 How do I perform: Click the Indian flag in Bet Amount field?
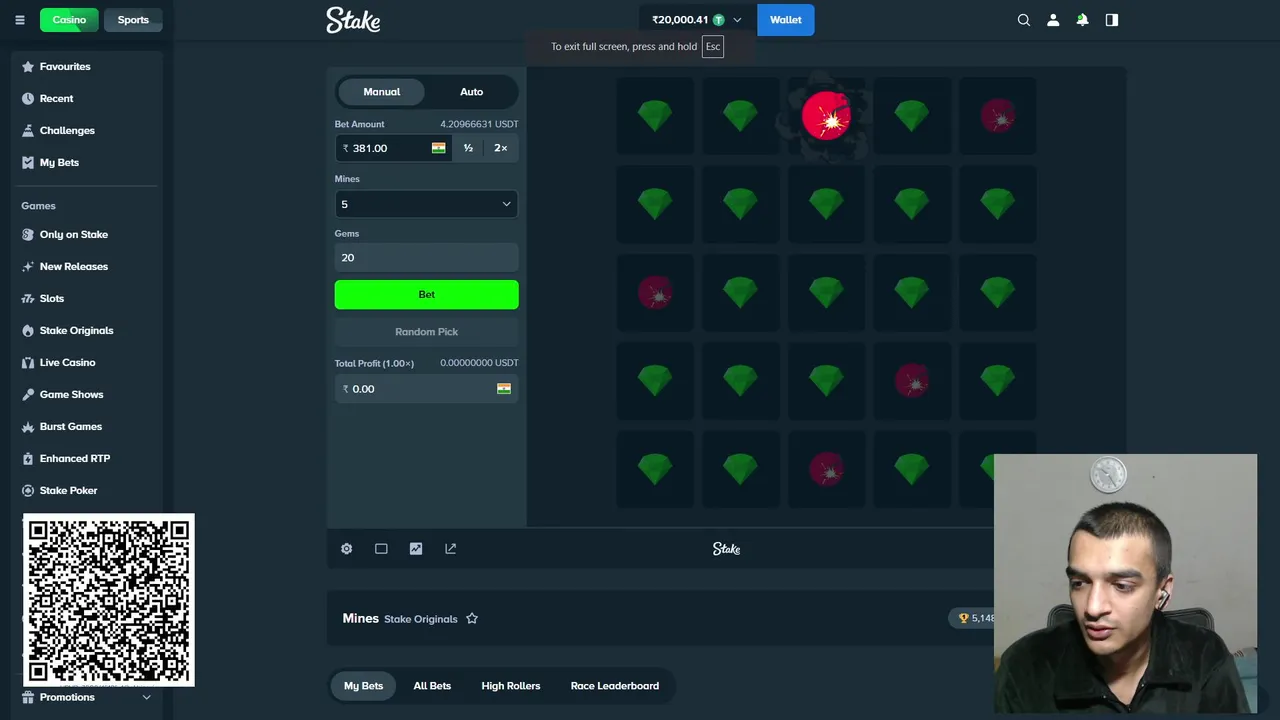pos(438,148)
